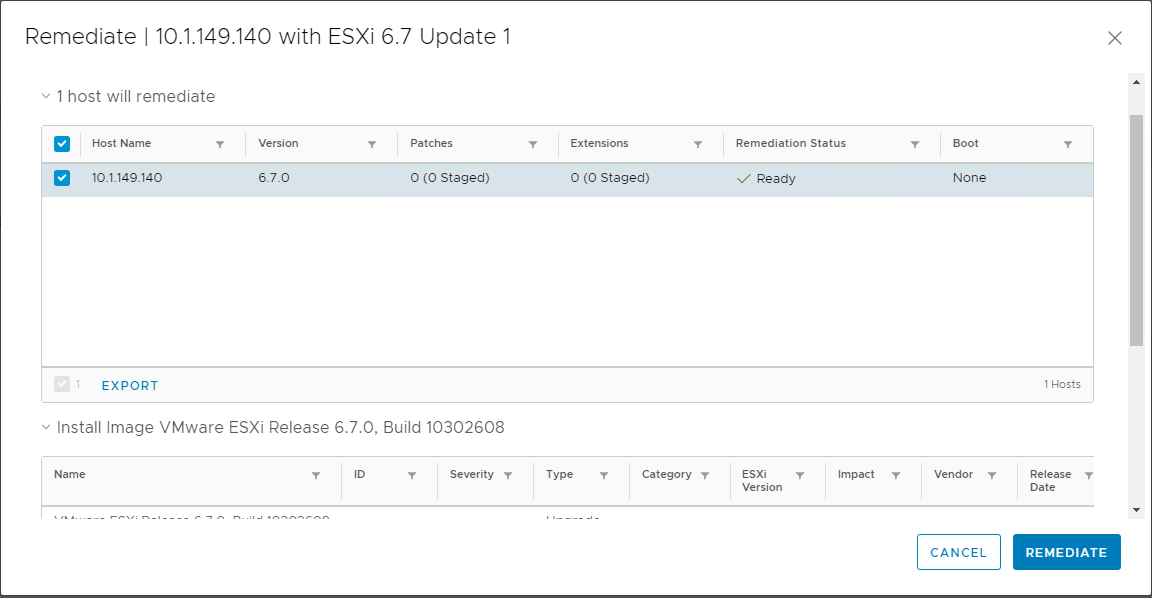Click the Extensions '0 (0 Staged)' cell
This screenshot has height=598, width=1152.
(x=610, y=178)
